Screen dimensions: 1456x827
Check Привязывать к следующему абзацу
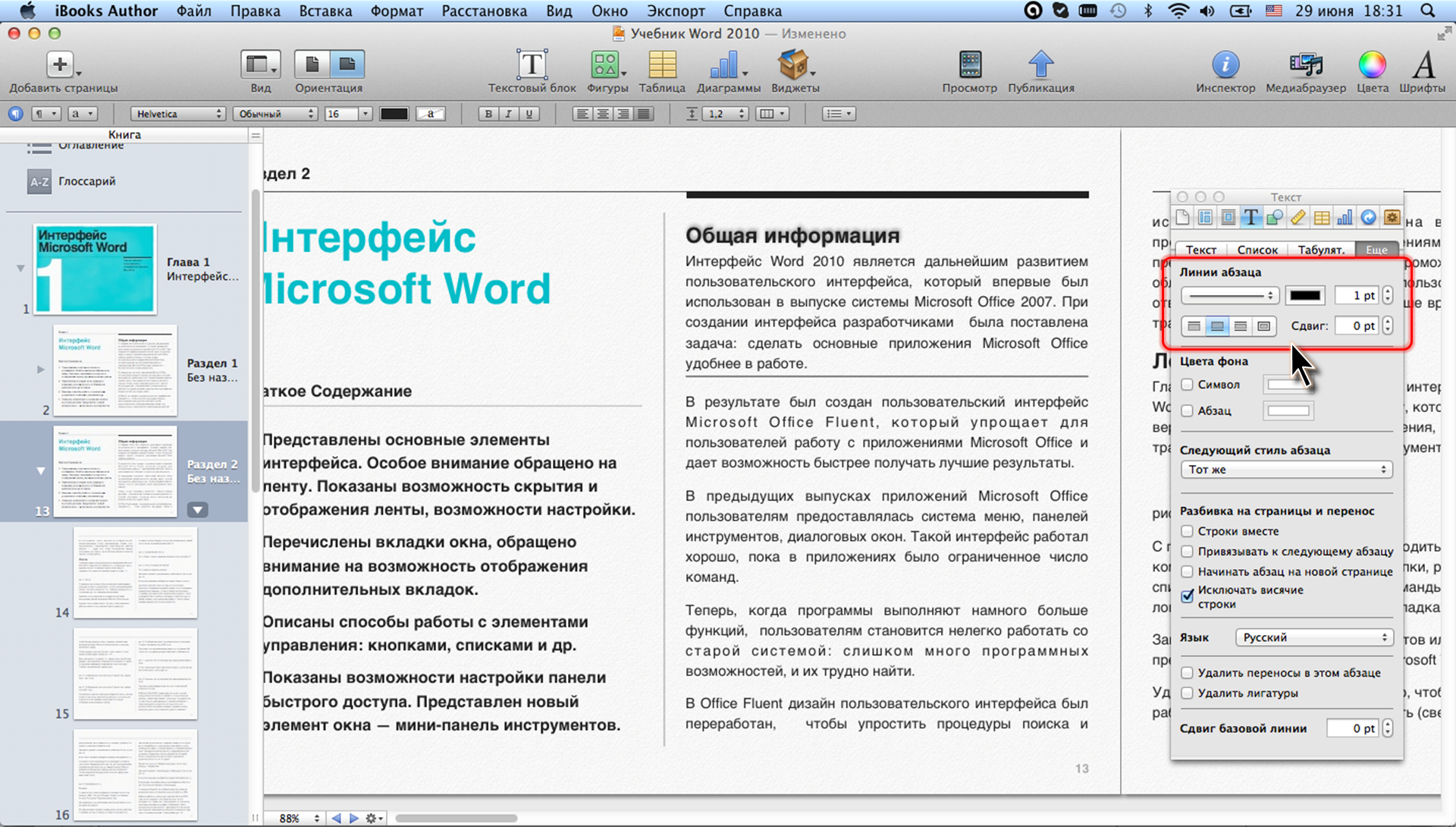point(1188,552)
